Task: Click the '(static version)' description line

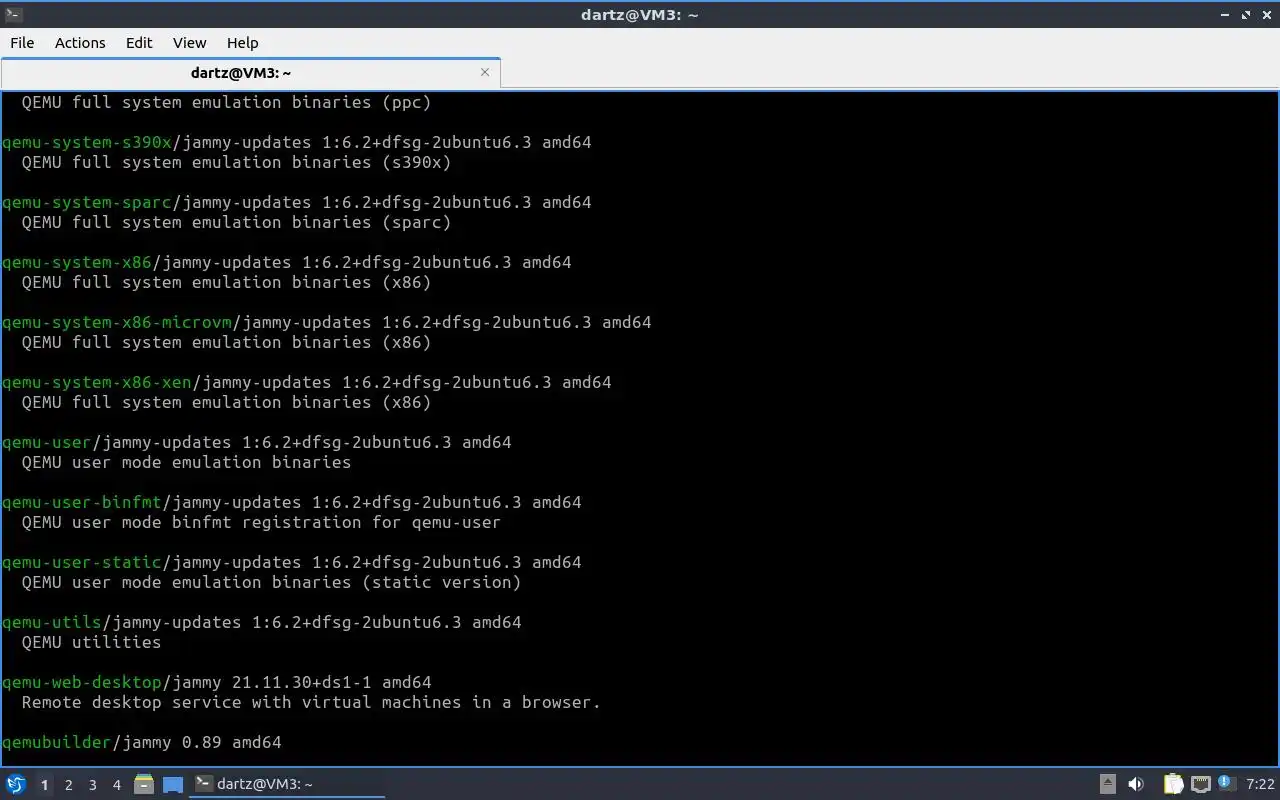Action: [271, 582]
